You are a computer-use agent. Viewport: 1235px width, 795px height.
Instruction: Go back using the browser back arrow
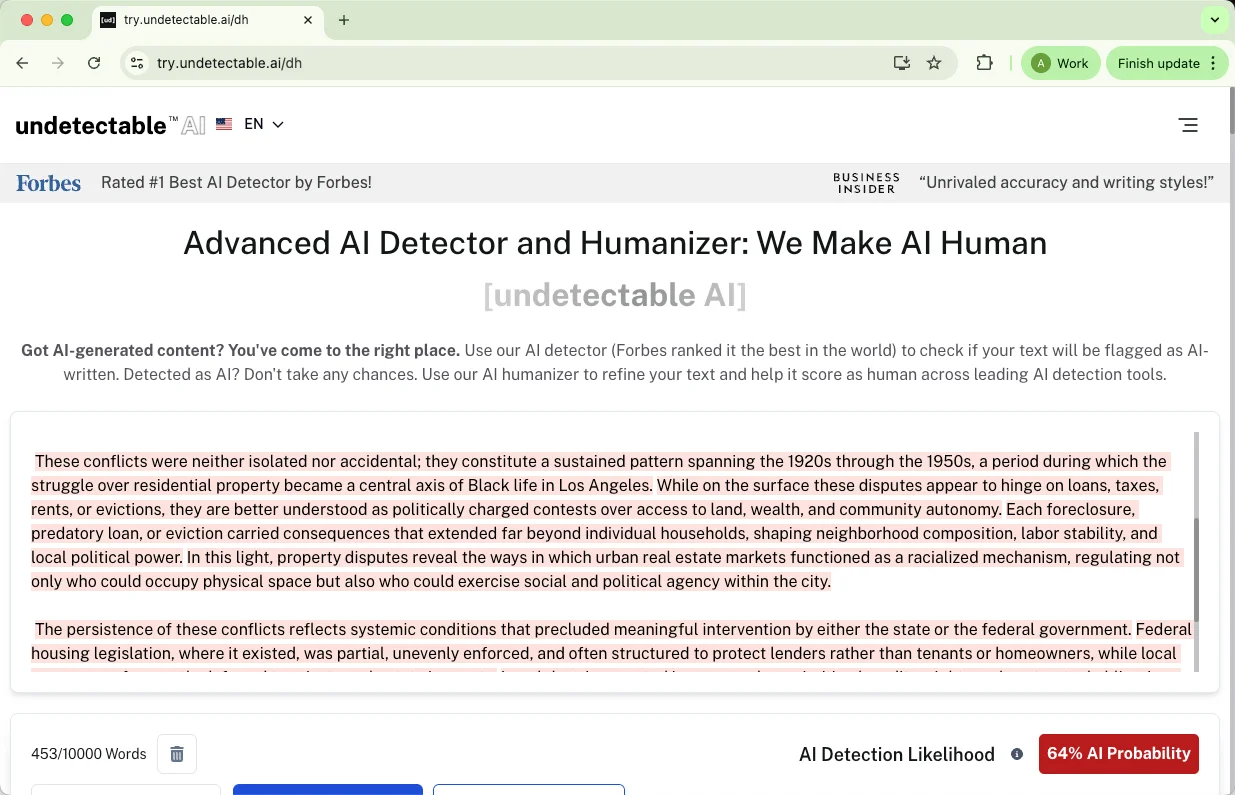click(x=22, y=62)
